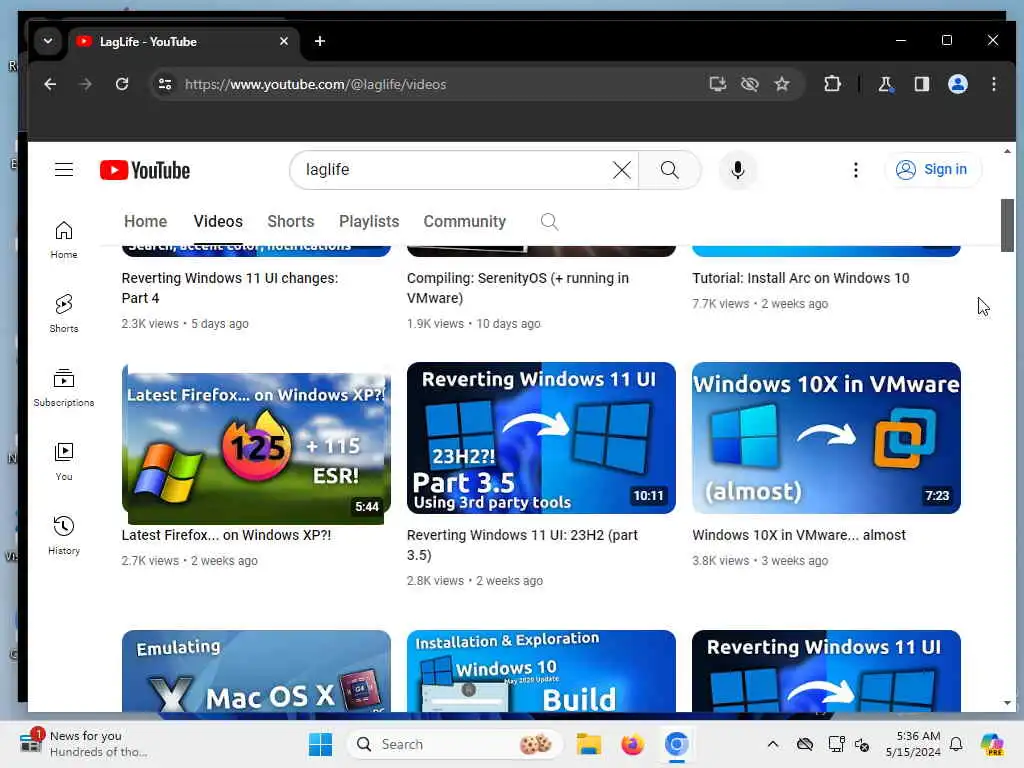Open Tutorial: Install Arc on Windows 10
Viewport: 1024px width, 768px height.
(x=801, y=278)
